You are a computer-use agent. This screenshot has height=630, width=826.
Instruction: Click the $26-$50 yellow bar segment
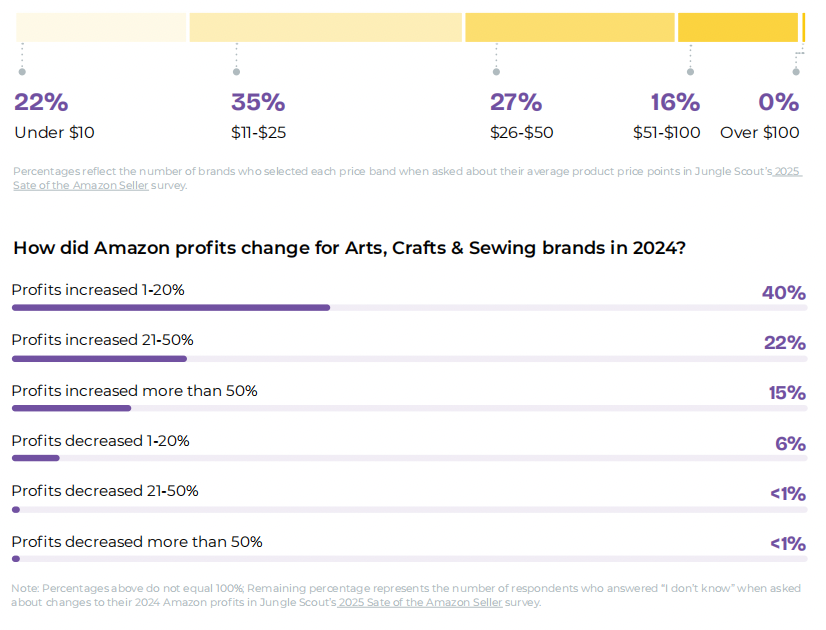pos(570,28)
